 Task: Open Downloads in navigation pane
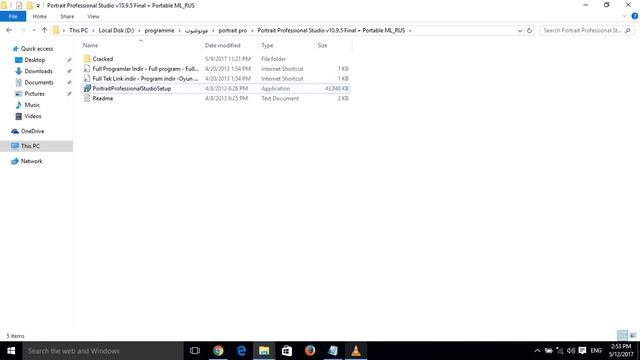38,71
